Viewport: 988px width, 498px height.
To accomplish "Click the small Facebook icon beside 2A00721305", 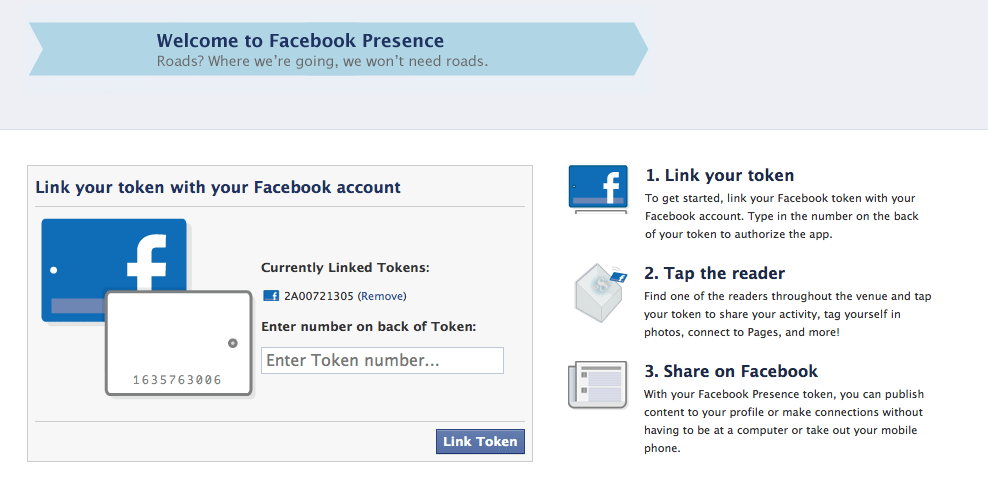I will click(271, 296).
